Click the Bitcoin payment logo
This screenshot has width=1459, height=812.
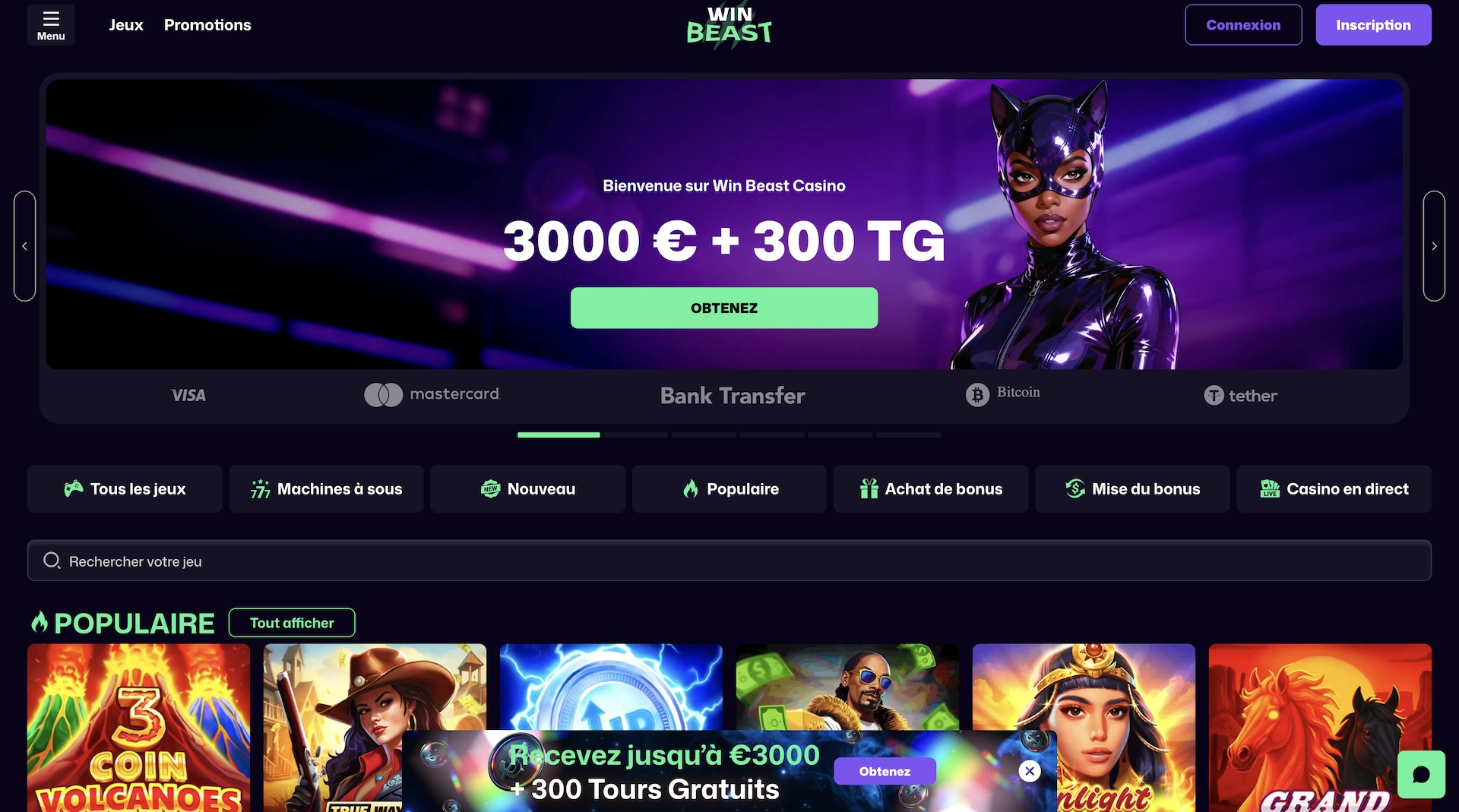click(x=1003, y=394)
